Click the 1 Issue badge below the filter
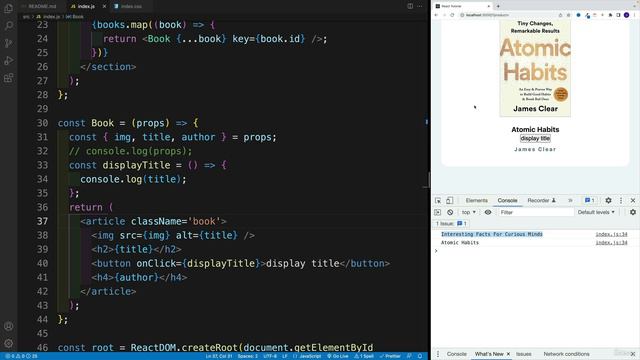The width and height of the screenshot is (640, 360). (x=451, y=224)
